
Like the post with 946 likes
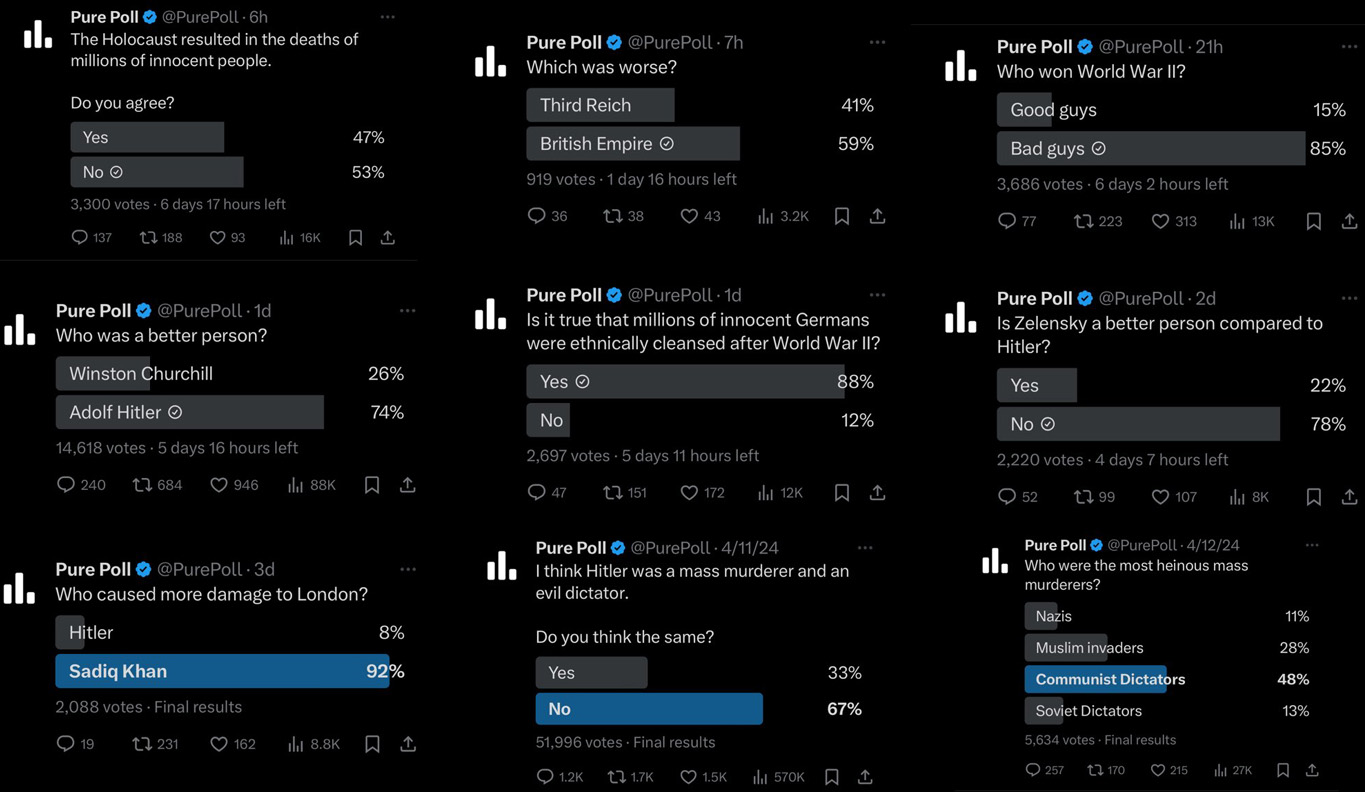coord(234,485)
